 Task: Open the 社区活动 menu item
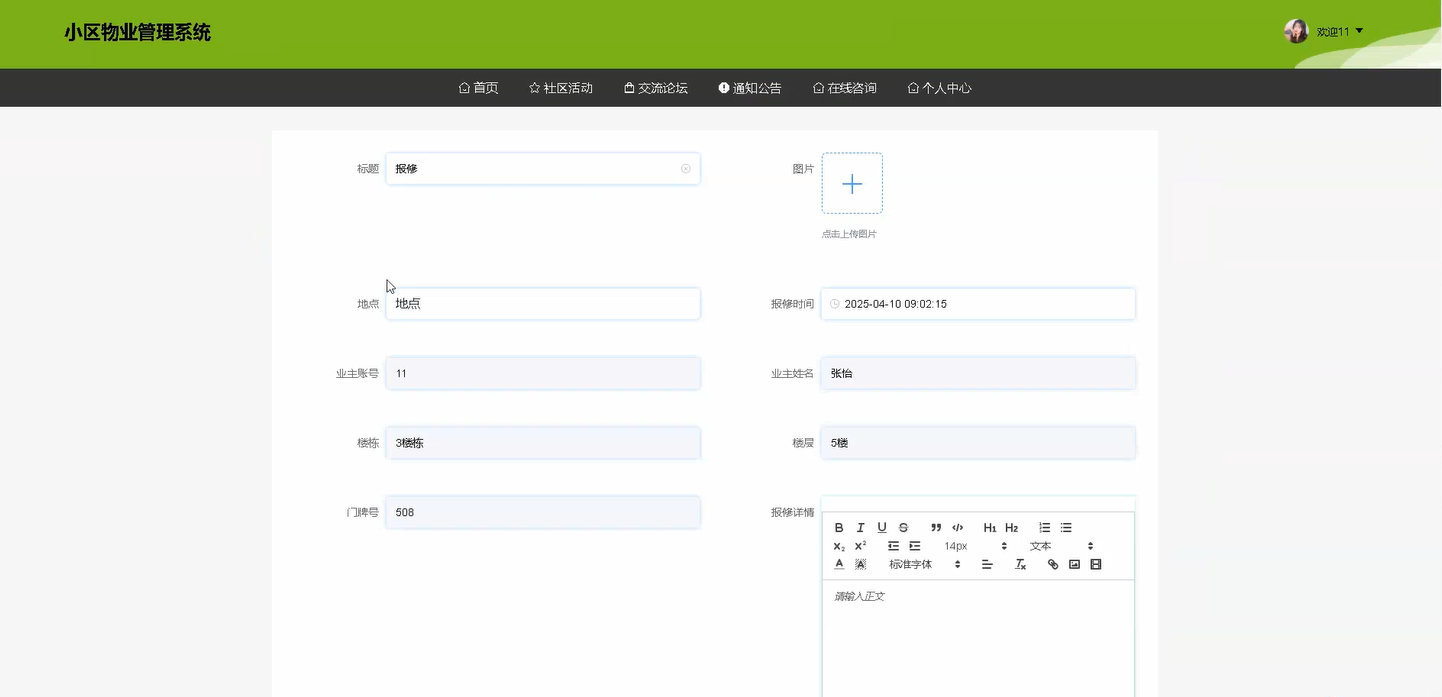pos(561,88)
